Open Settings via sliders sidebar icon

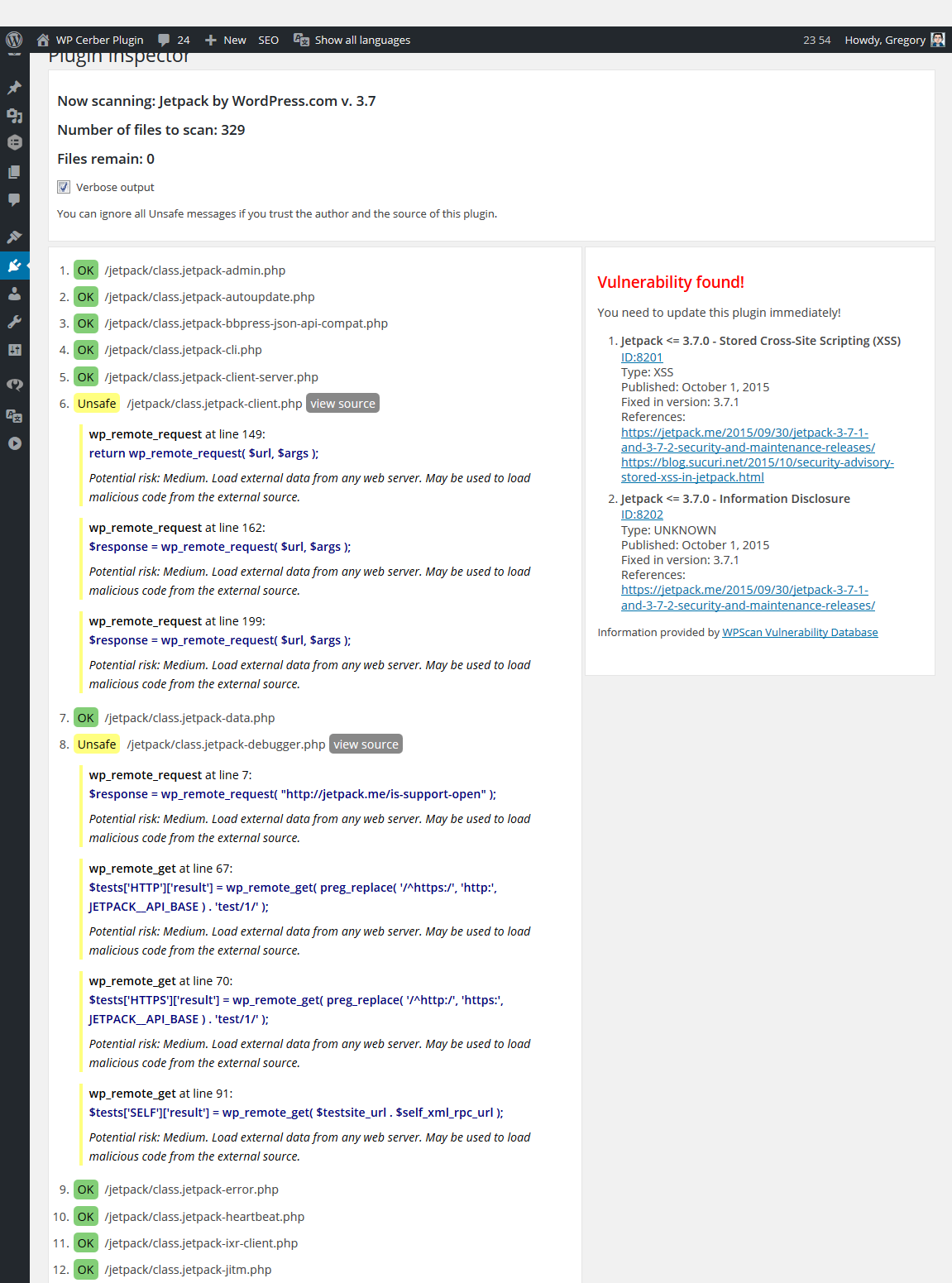(x=14, y=350)
